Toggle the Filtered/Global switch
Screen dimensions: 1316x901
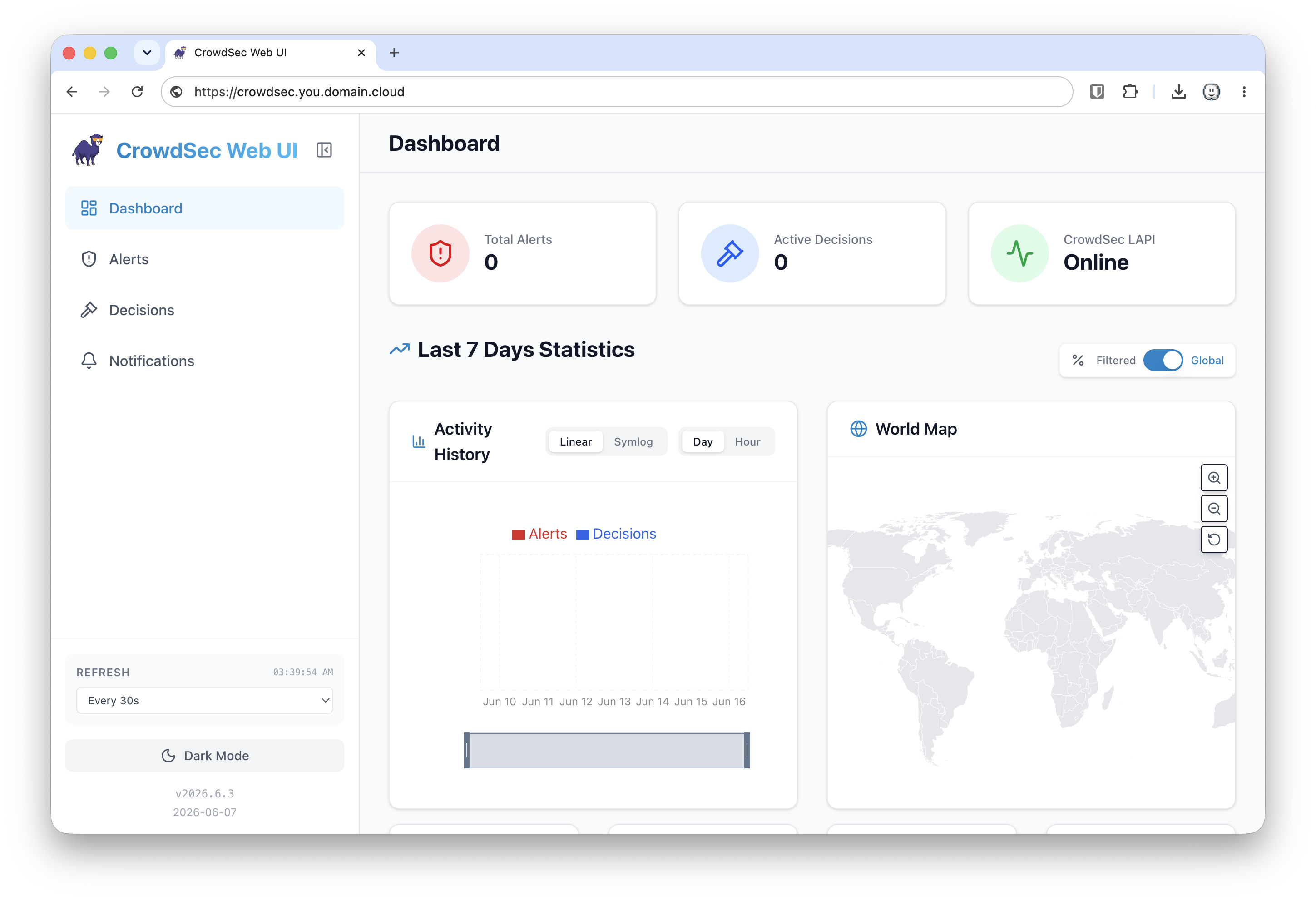click(1163, 360)
